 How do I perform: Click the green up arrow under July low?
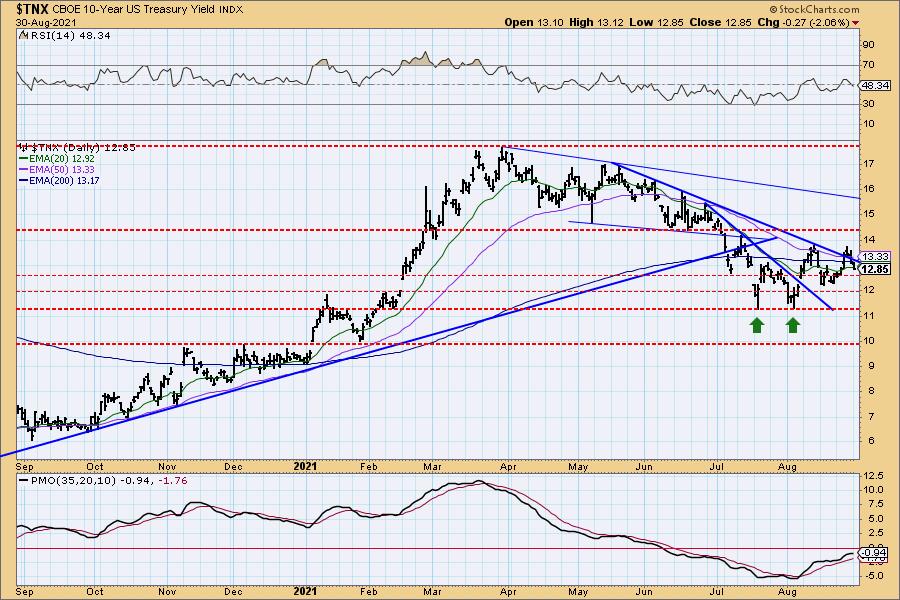tap(757, 326)
